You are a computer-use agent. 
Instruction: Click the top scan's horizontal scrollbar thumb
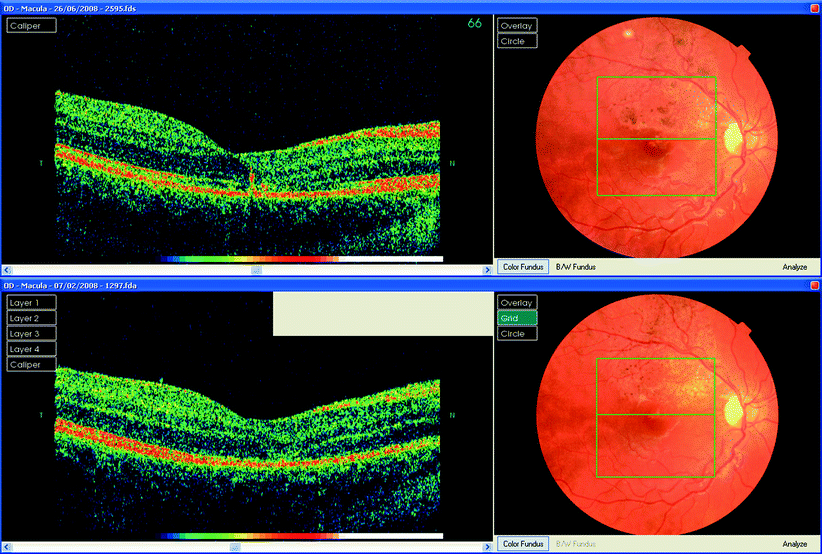coord(256,270)
